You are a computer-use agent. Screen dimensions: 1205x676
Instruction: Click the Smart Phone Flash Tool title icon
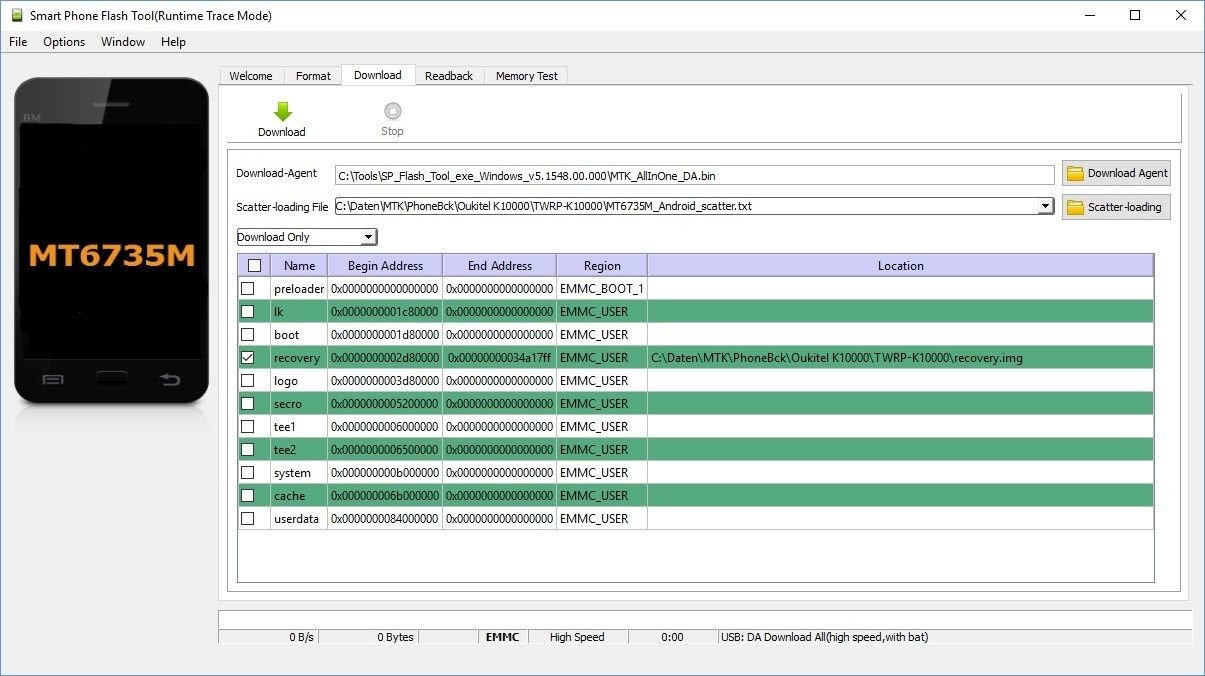point(16,15)
